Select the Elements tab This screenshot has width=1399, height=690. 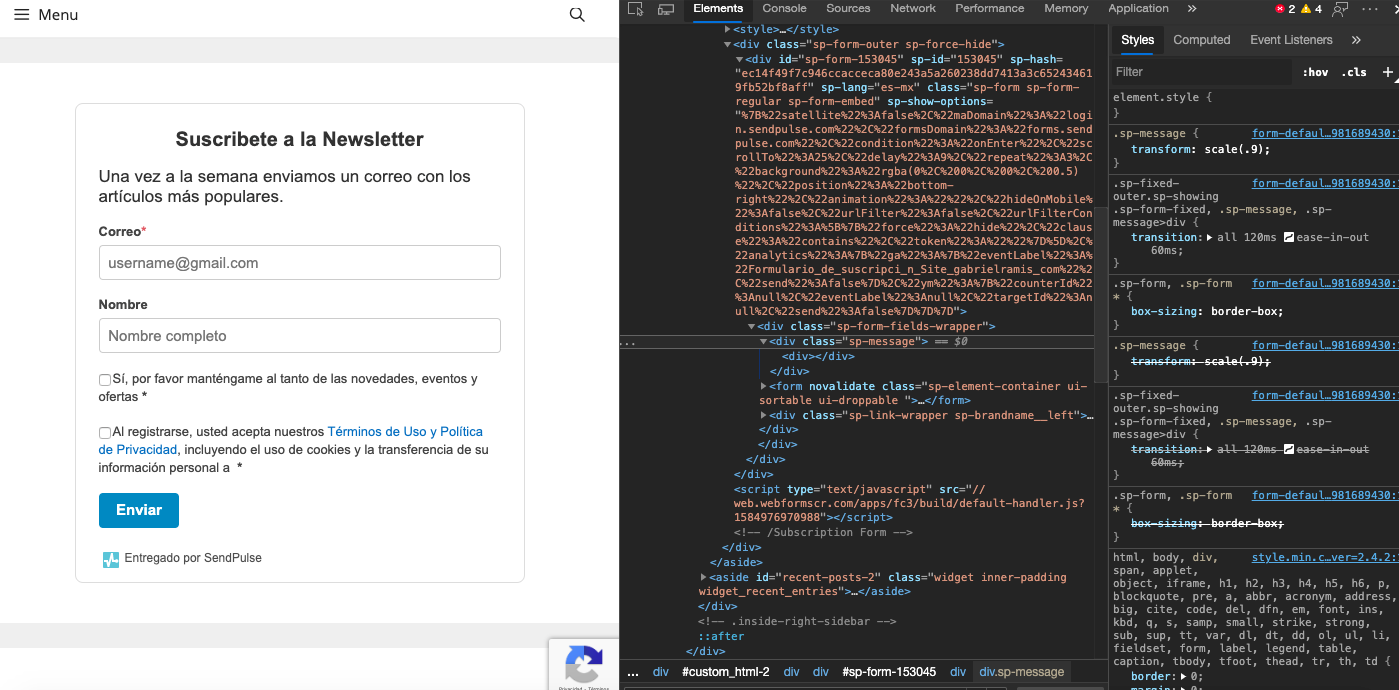point(718,9)
